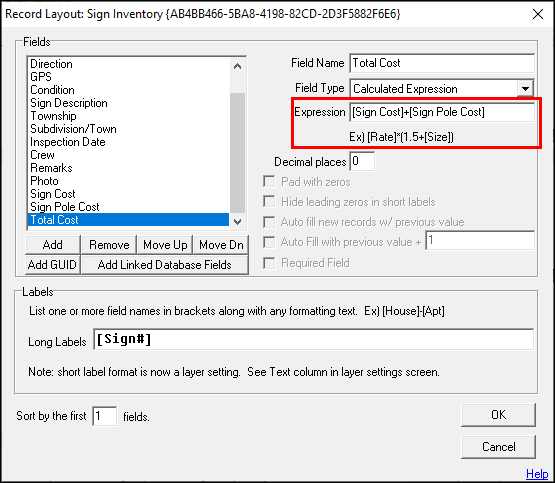
Task: Click the Field Name input box
Action: click(442, 63)
